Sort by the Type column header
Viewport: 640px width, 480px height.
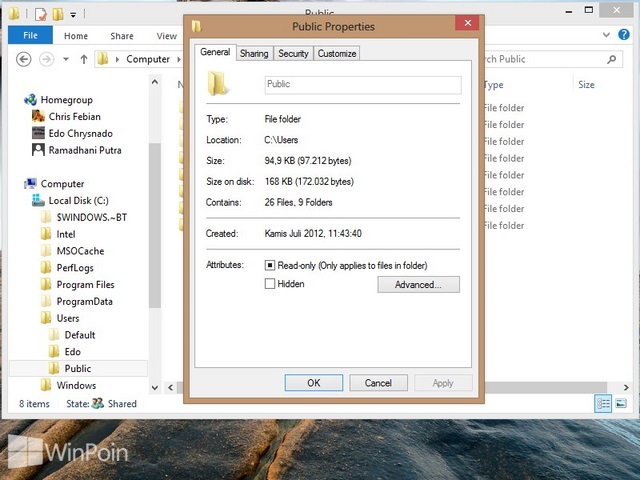pyautogui.click(x=493, y=84)
